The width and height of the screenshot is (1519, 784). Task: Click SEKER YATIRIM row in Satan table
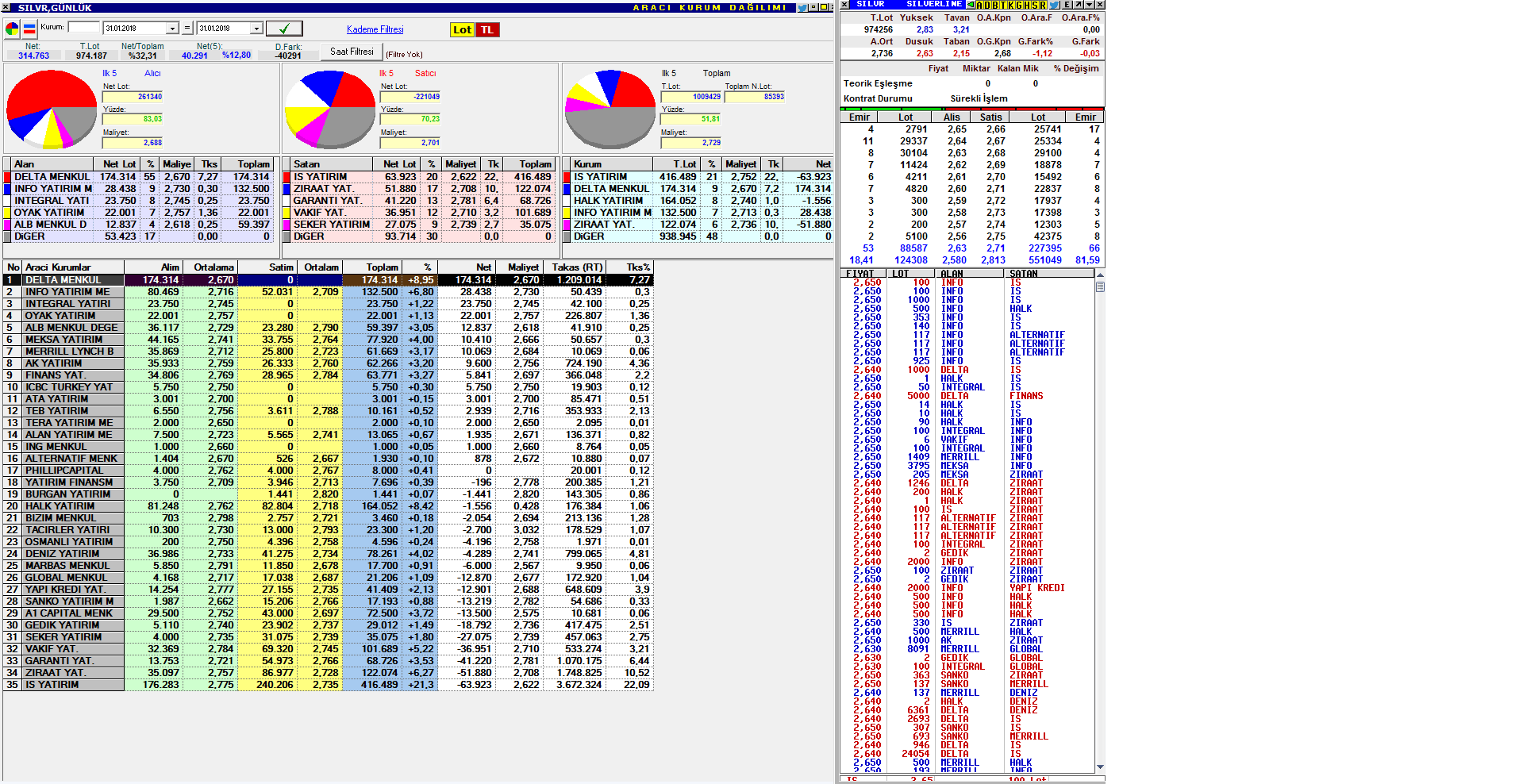[418, 225]
